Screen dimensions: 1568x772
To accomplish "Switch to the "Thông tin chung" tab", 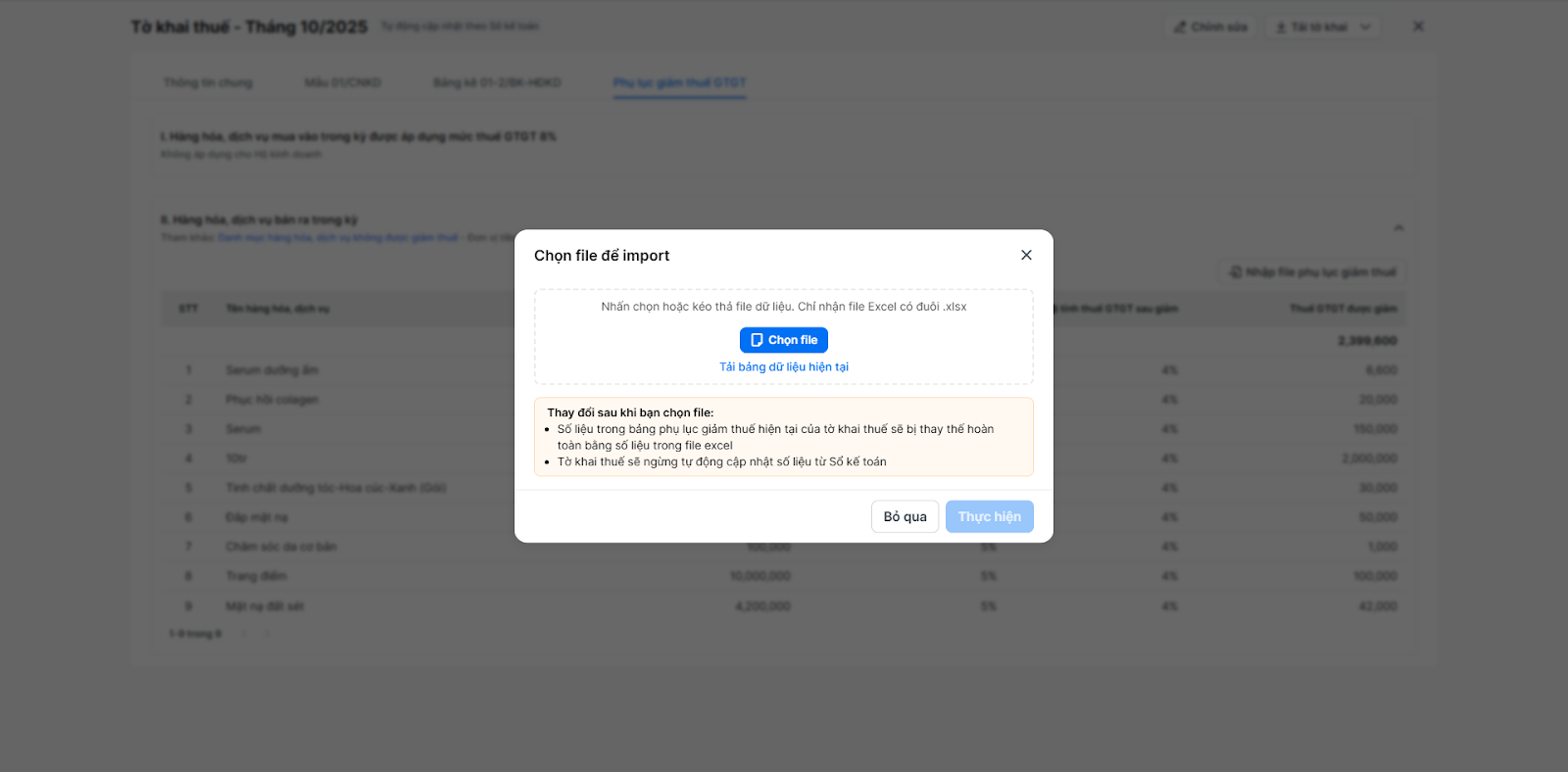I will 208,82.
